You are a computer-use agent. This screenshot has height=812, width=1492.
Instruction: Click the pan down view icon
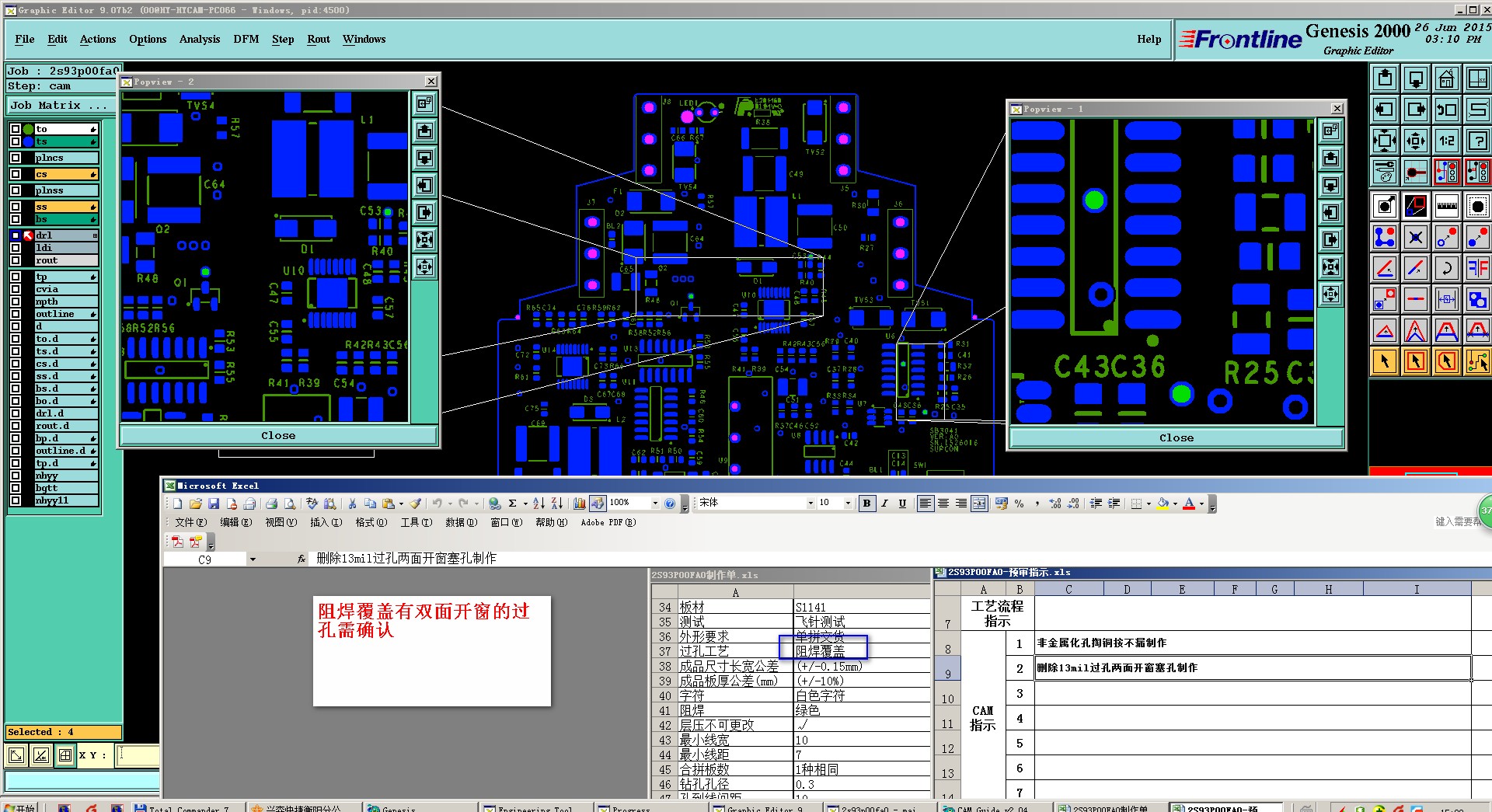[x=1416, y=78]
